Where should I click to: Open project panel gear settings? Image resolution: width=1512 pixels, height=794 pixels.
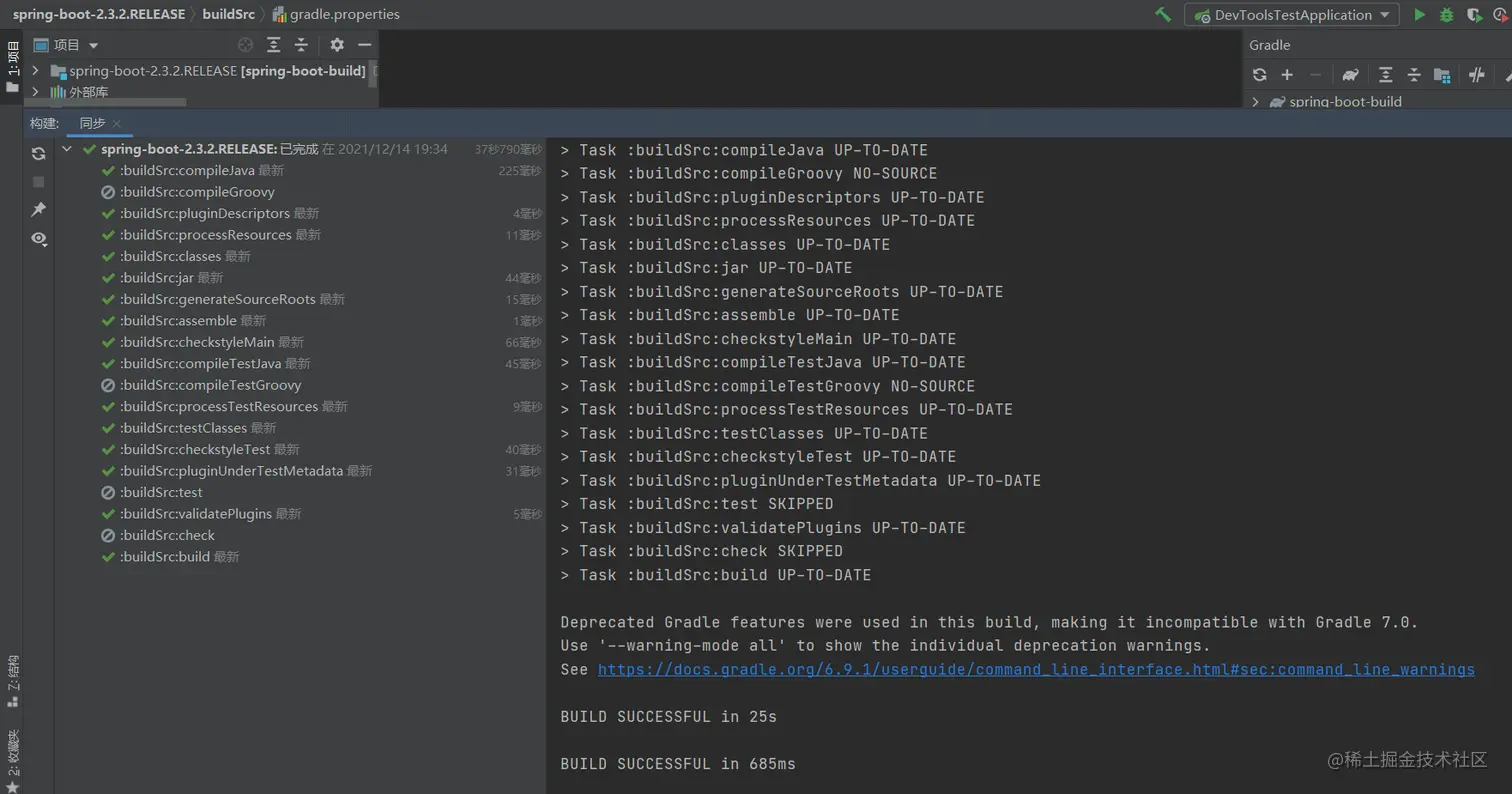(x=337, y=45)
